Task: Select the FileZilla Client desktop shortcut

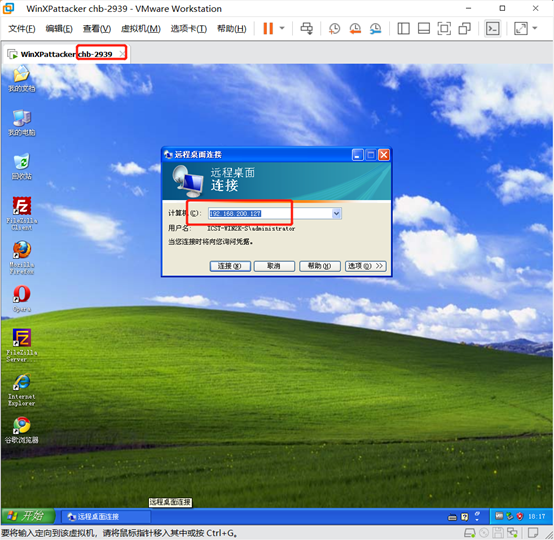Action: [22, 213]
